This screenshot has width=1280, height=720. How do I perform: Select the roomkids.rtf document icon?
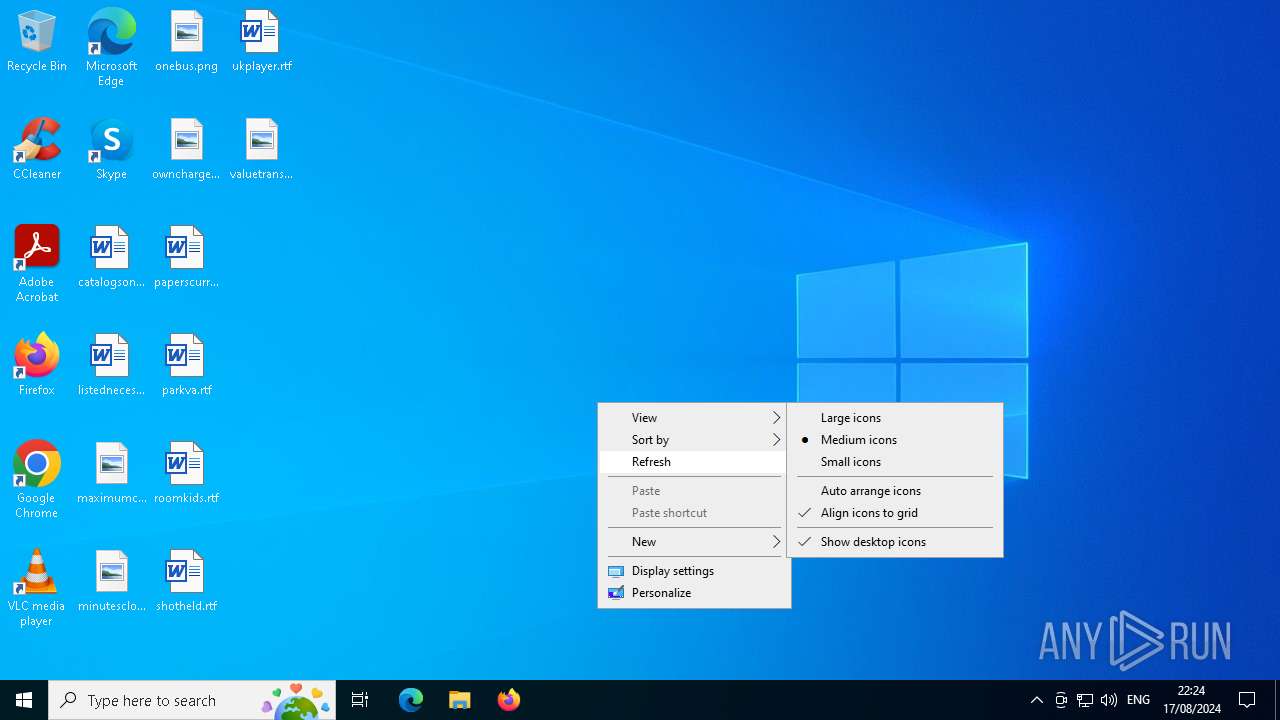[x=186, y=474]
